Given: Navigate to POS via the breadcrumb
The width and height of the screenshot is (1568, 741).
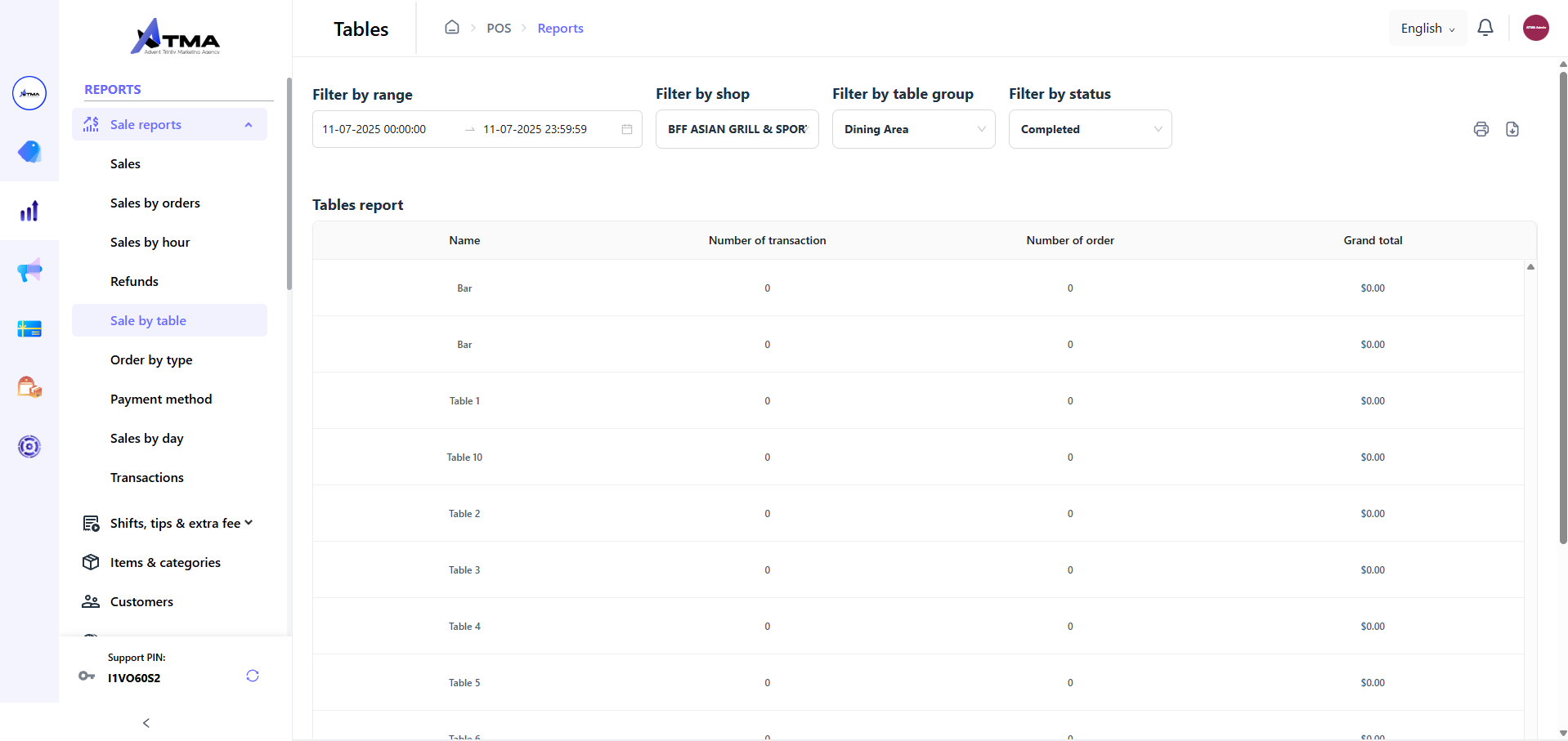Looking at the screenshot, I should (x=499, y=28).
